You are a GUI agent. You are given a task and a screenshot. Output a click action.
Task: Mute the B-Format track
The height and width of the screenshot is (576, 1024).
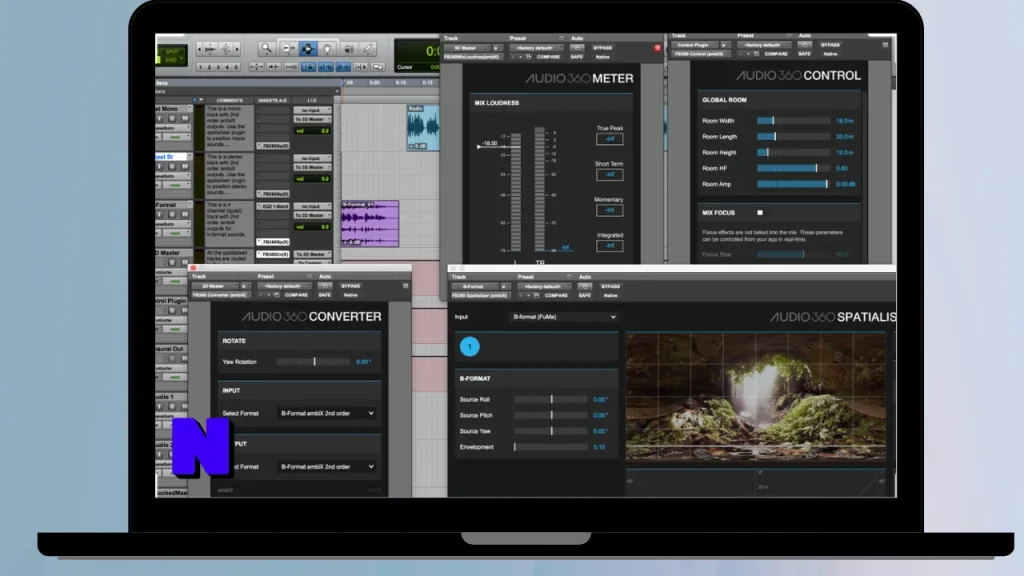click(184, 214)
